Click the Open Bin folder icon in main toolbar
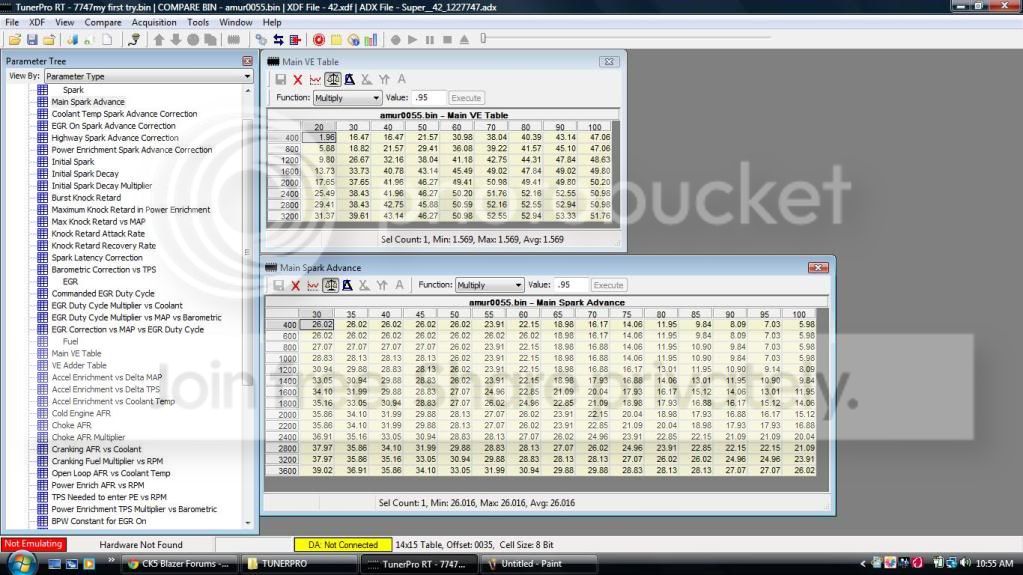The width and height of the screenshot is (1023, 575). coord(14,40)
